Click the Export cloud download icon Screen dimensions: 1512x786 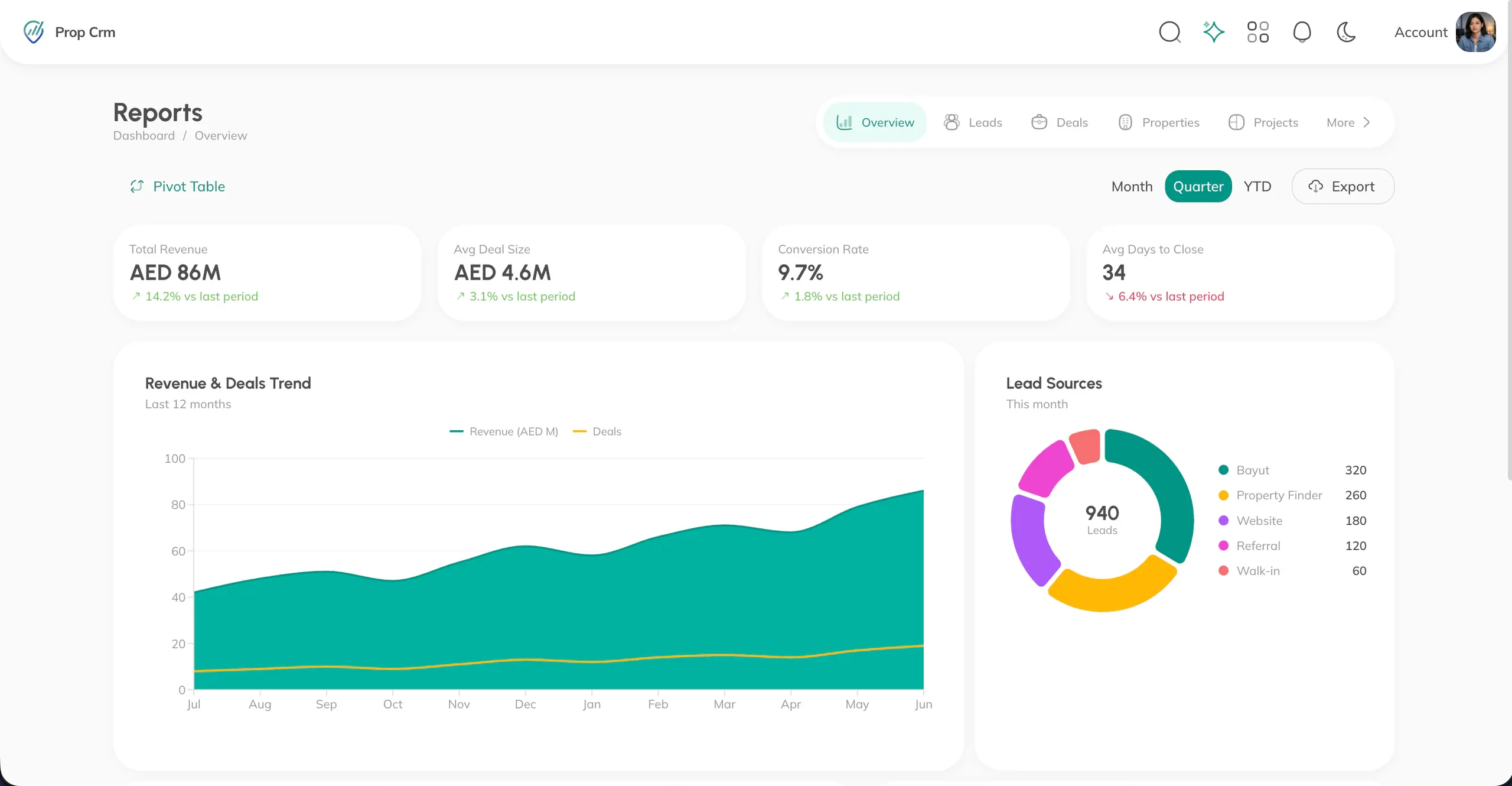pyautogui.click(x=1315, y=186)
